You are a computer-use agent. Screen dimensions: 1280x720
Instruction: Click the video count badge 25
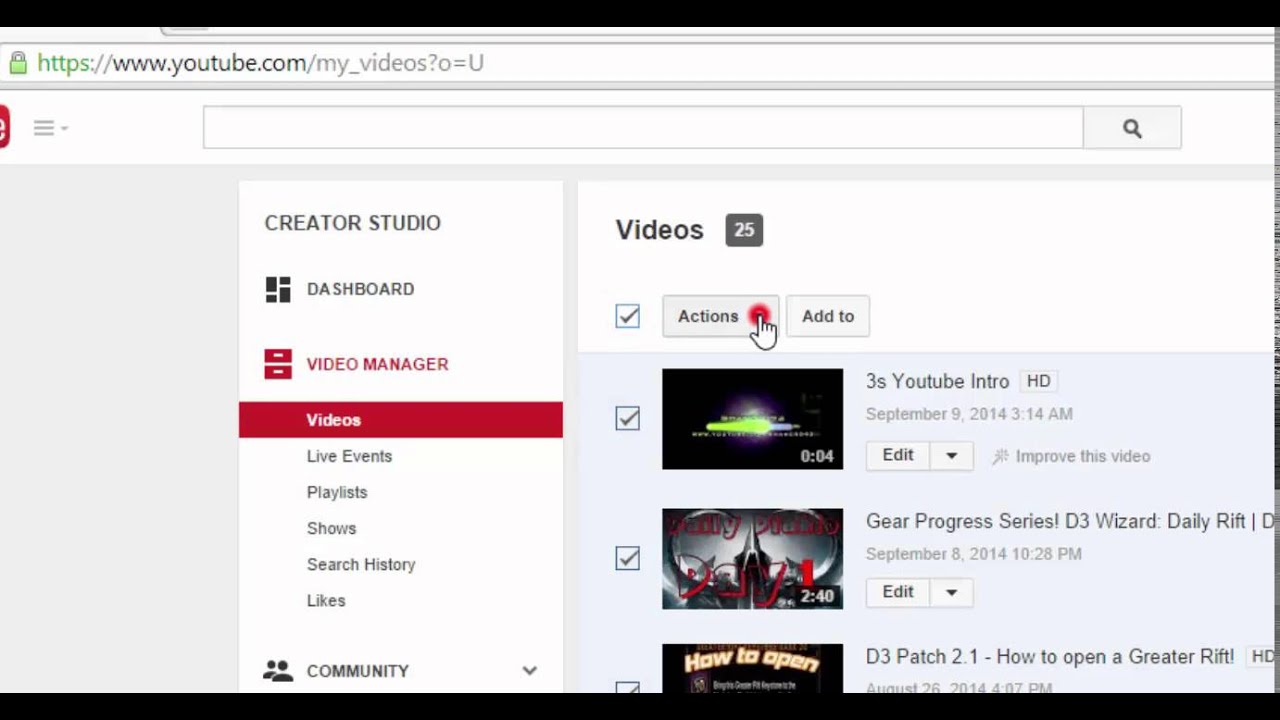744,230
